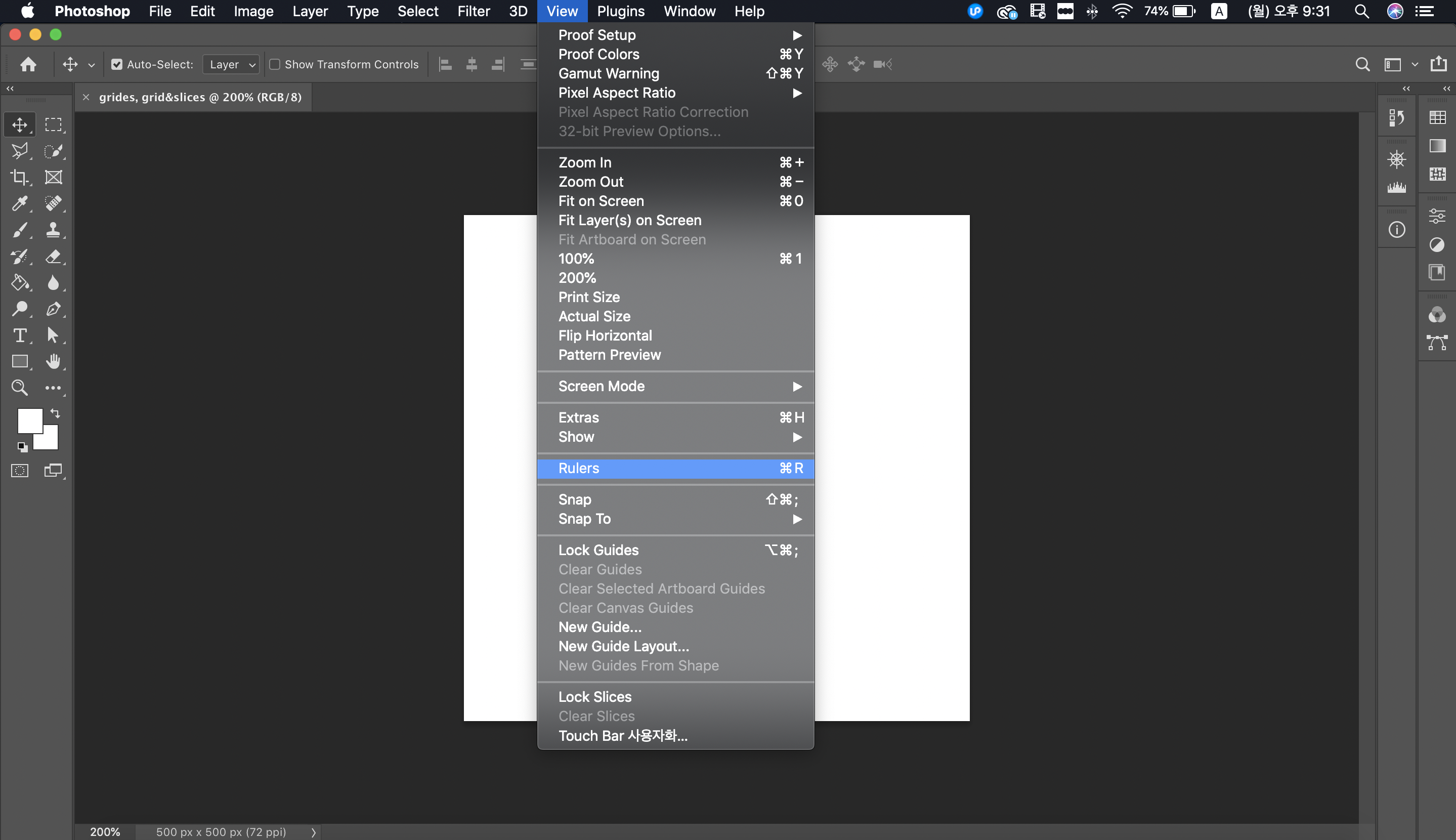Enable Show Transform Controls checkbox

(275, 65)
